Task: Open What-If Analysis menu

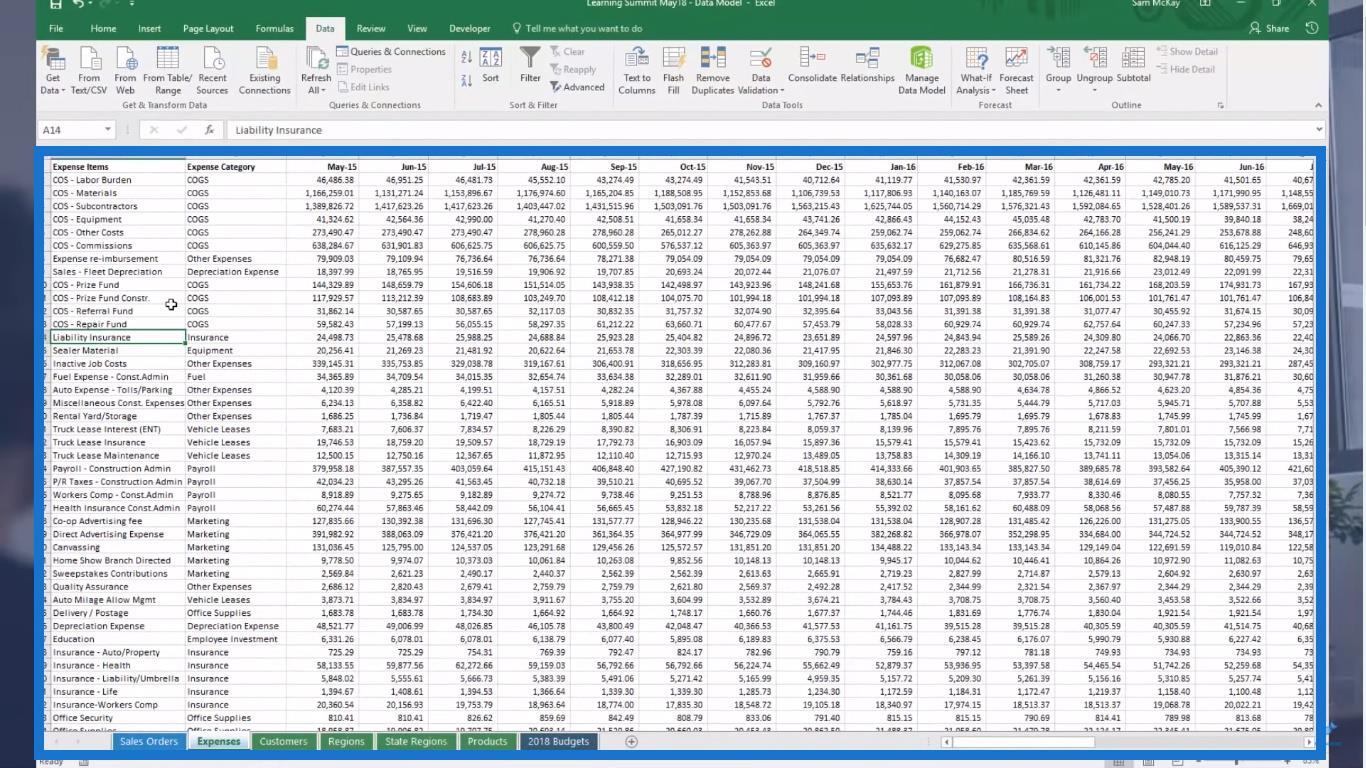Action: (x=976, y=70)
